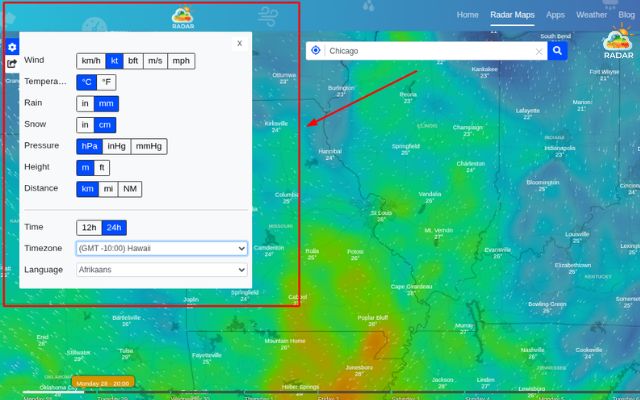
Task: Click Fayetteville label on map
Action: click(207, 355)
